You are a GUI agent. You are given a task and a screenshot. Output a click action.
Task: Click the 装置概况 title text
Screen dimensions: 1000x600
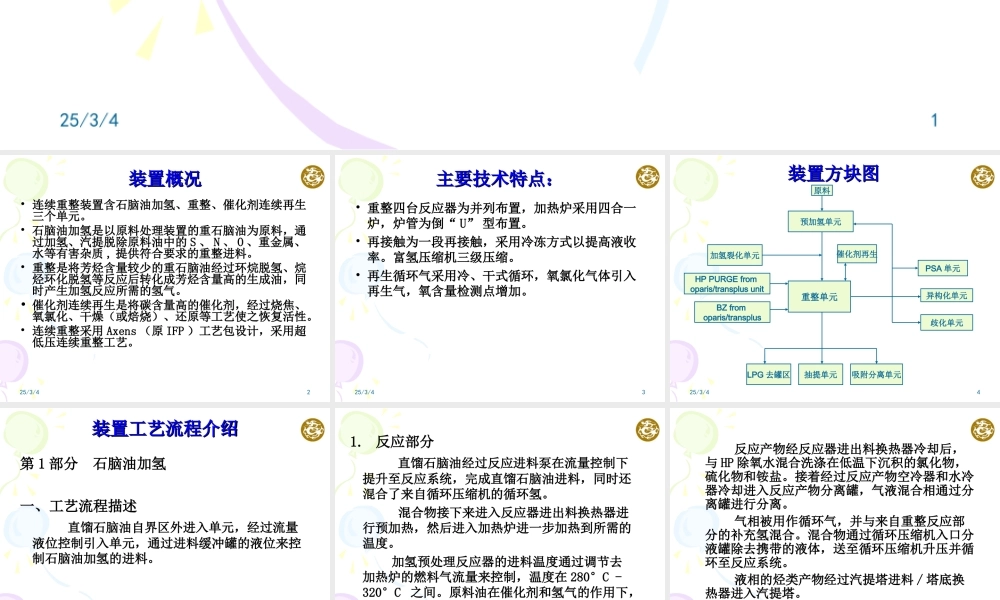165,179
